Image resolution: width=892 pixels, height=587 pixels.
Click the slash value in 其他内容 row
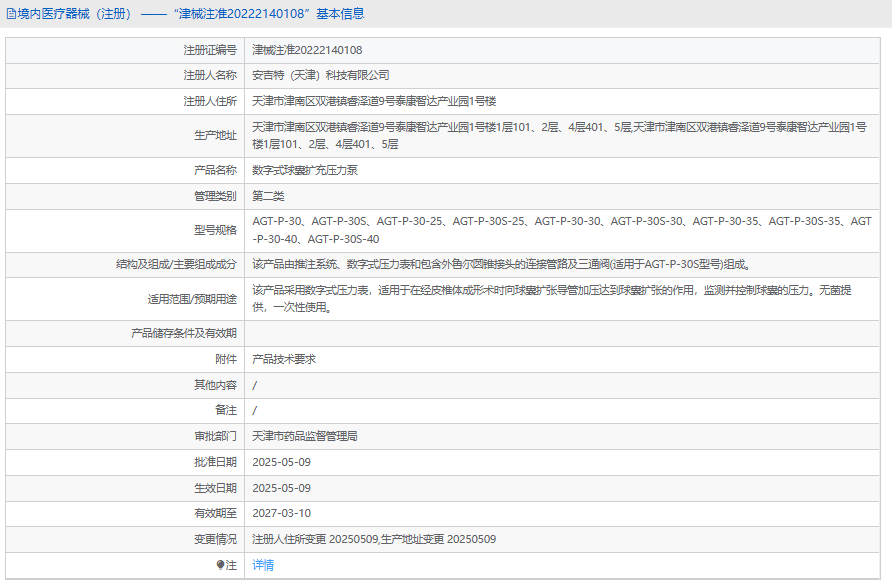pyautogui.click(x=254, y=386)
